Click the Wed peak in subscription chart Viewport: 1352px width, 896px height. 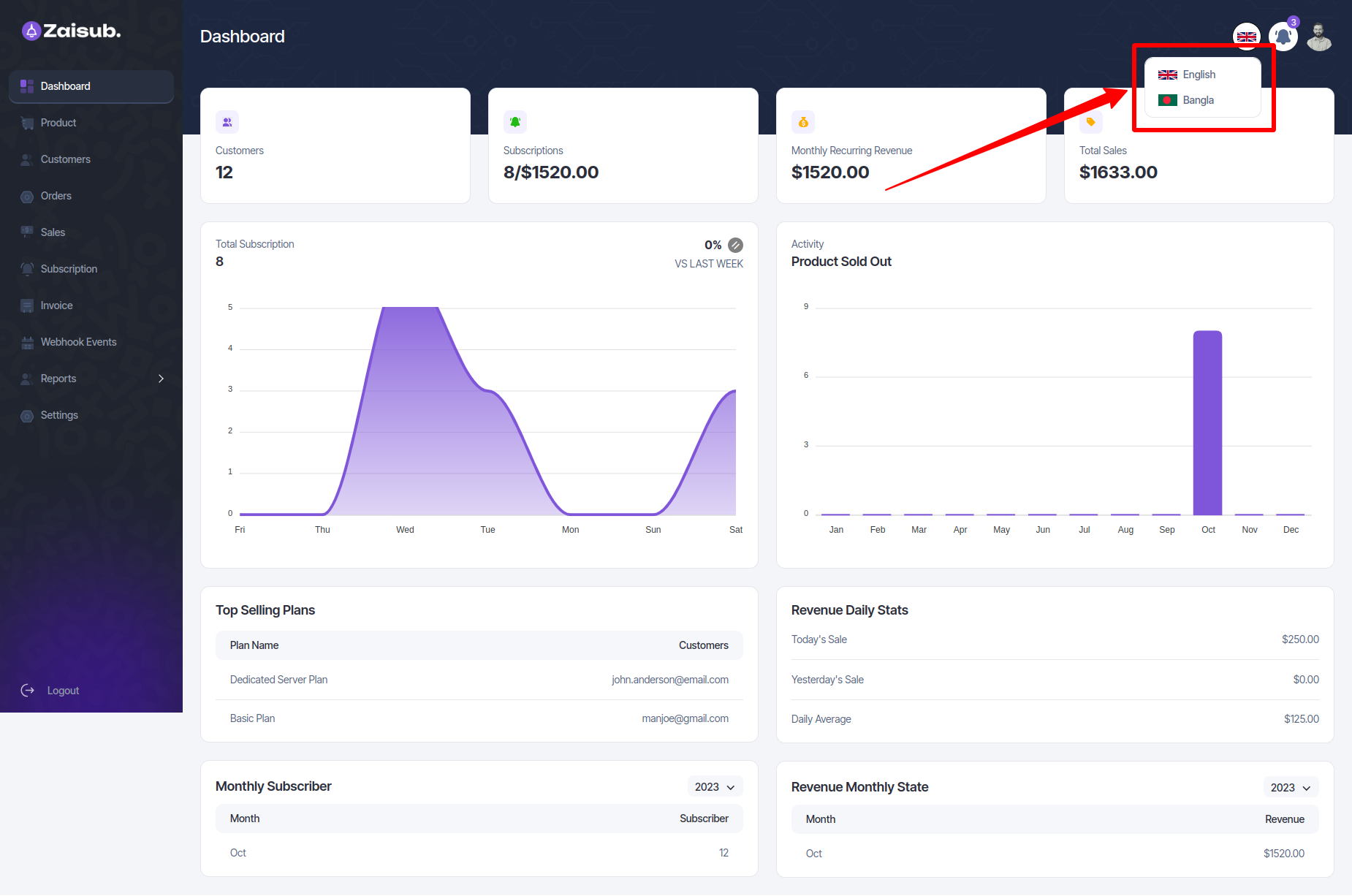(410, 309)
